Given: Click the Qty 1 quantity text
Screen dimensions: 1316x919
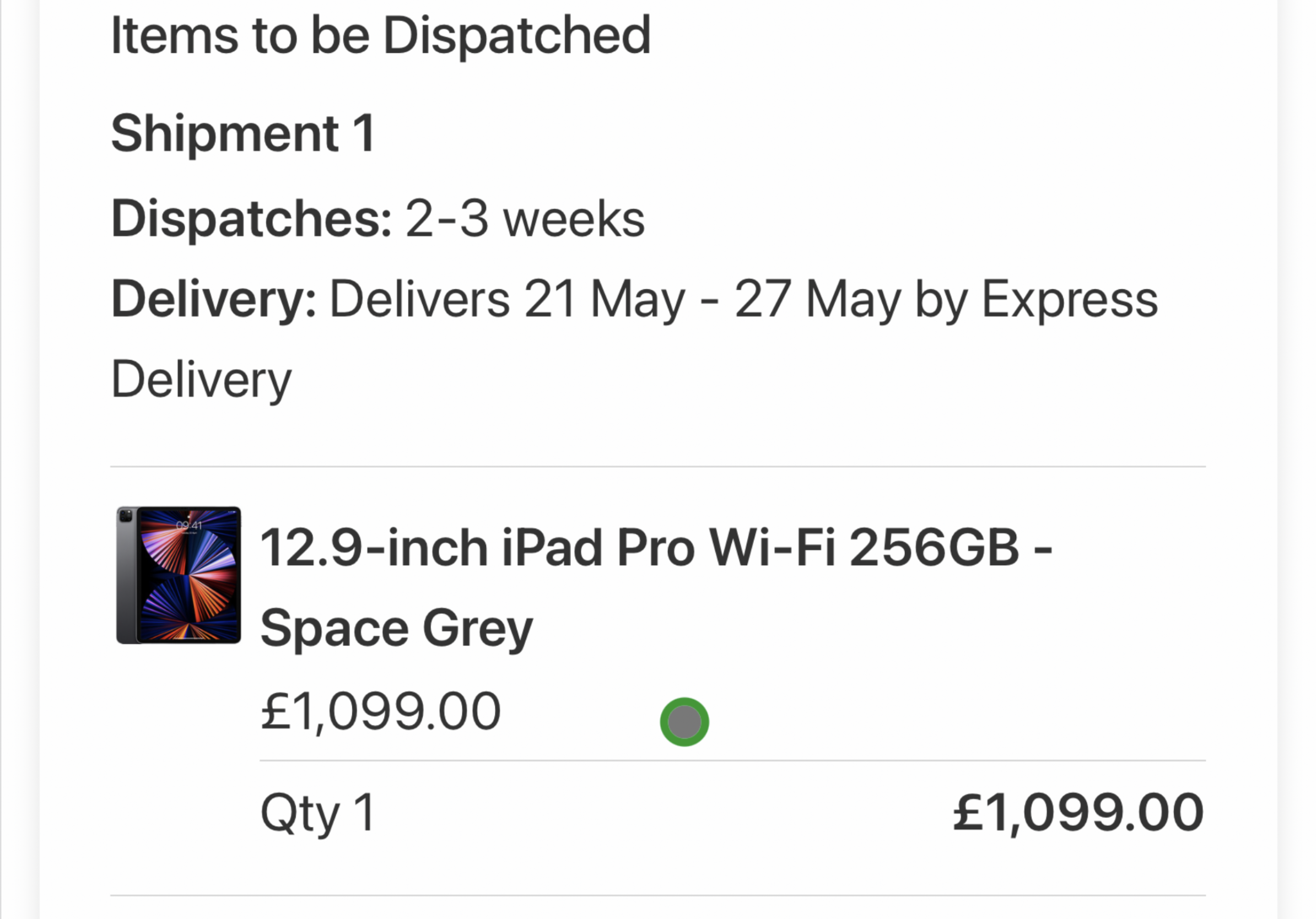Looking at the screenshot, I should pos(317,813).
